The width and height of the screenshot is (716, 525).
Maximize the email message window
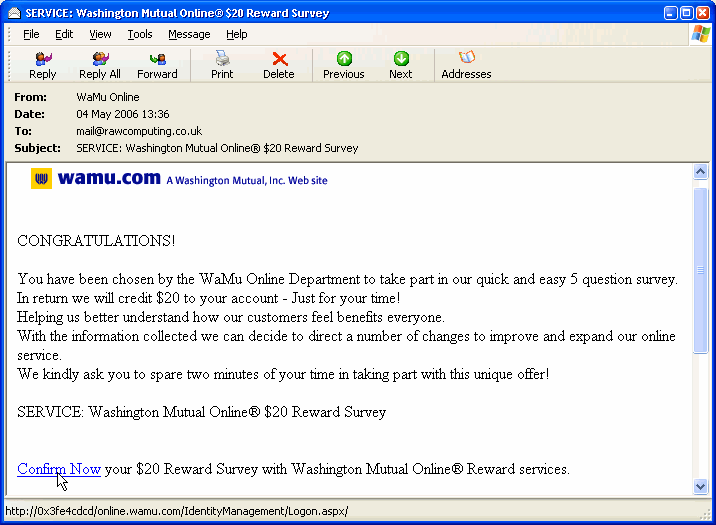coord(687,13)
